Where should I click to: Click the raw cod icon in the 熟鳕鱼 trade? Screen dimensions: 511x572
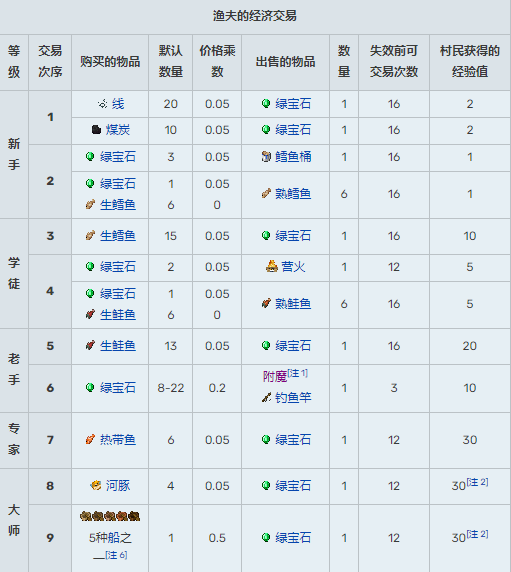tap(90, 205)
